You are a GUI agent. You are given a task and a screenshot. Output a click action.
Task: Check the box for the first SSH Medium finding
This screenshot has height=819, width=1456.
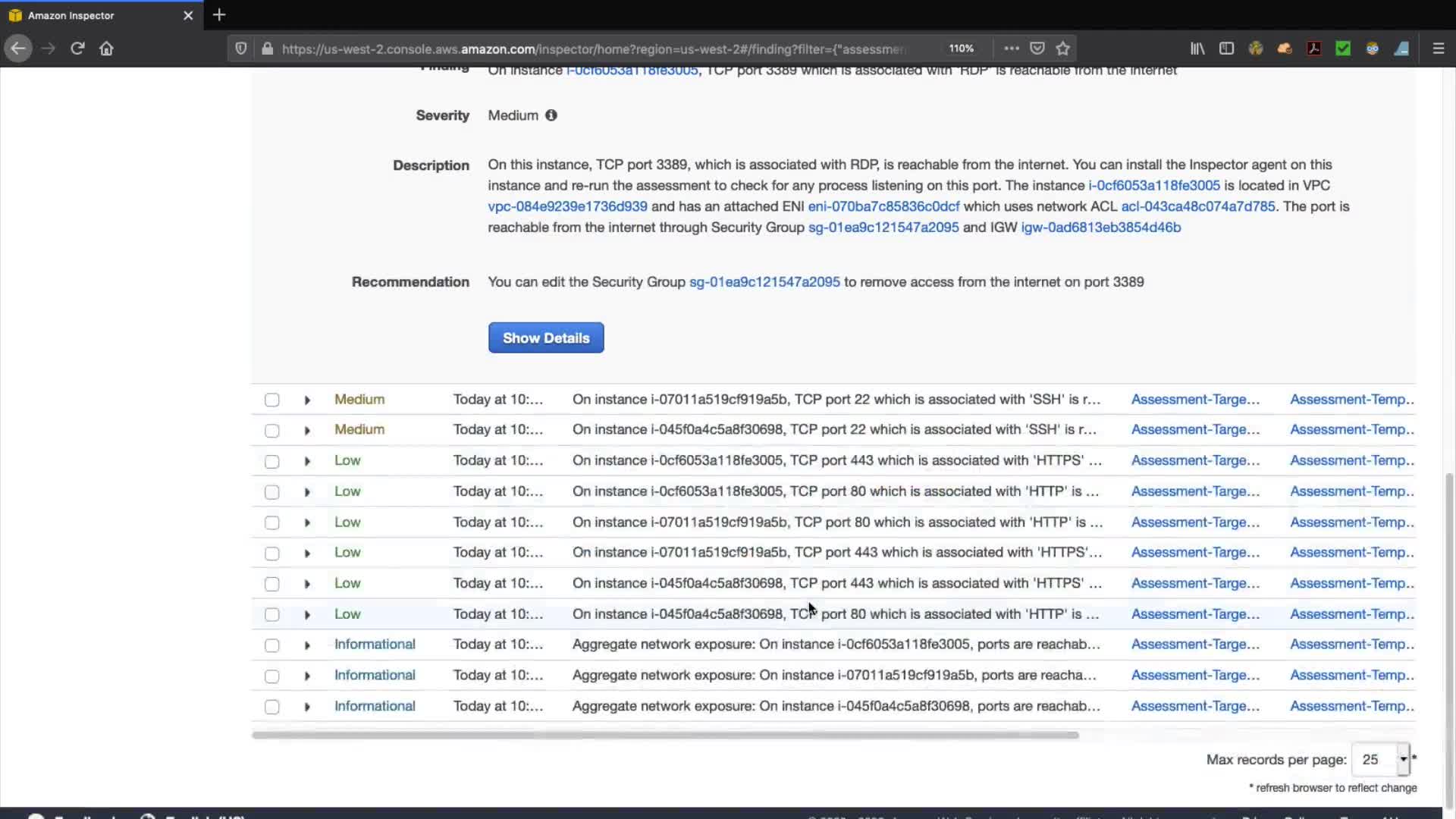tap(272, 400)
